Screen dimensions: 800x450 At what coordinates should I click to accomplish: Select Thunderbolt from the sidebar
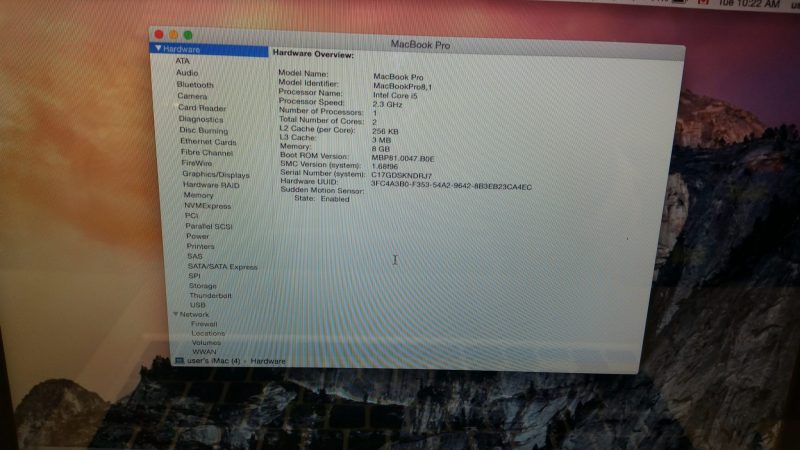tap(210, 296)
